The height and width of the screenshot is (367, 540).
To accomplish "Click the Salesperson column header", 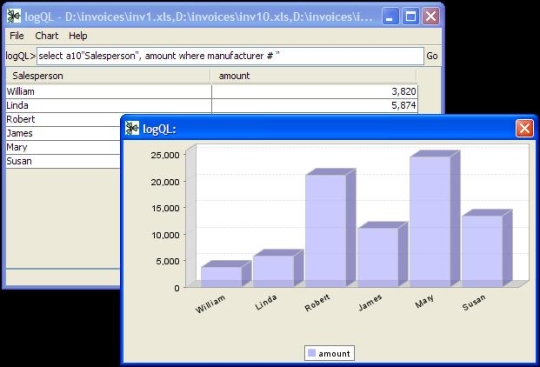I will pyautogui.click(x=108, y=76).
